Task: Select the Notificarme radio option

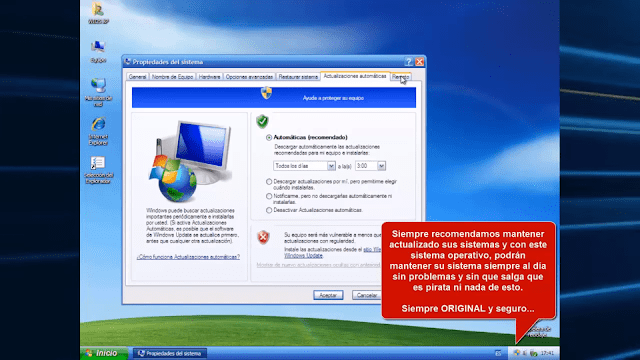Action: 269,196
